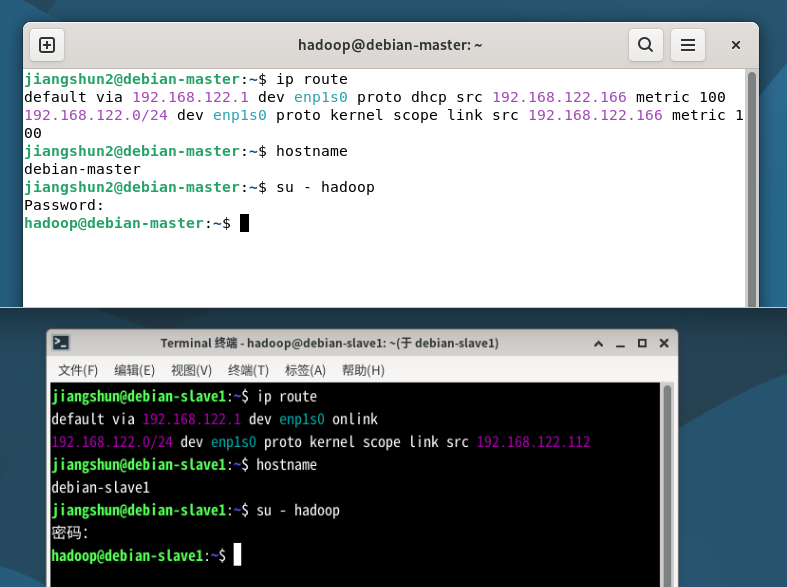Focus the hadoop@debian-master command prompt cursor
Image resolution: width=787 pixels, height=587 pixels.
pyautogui.click(x=244, y=223)
